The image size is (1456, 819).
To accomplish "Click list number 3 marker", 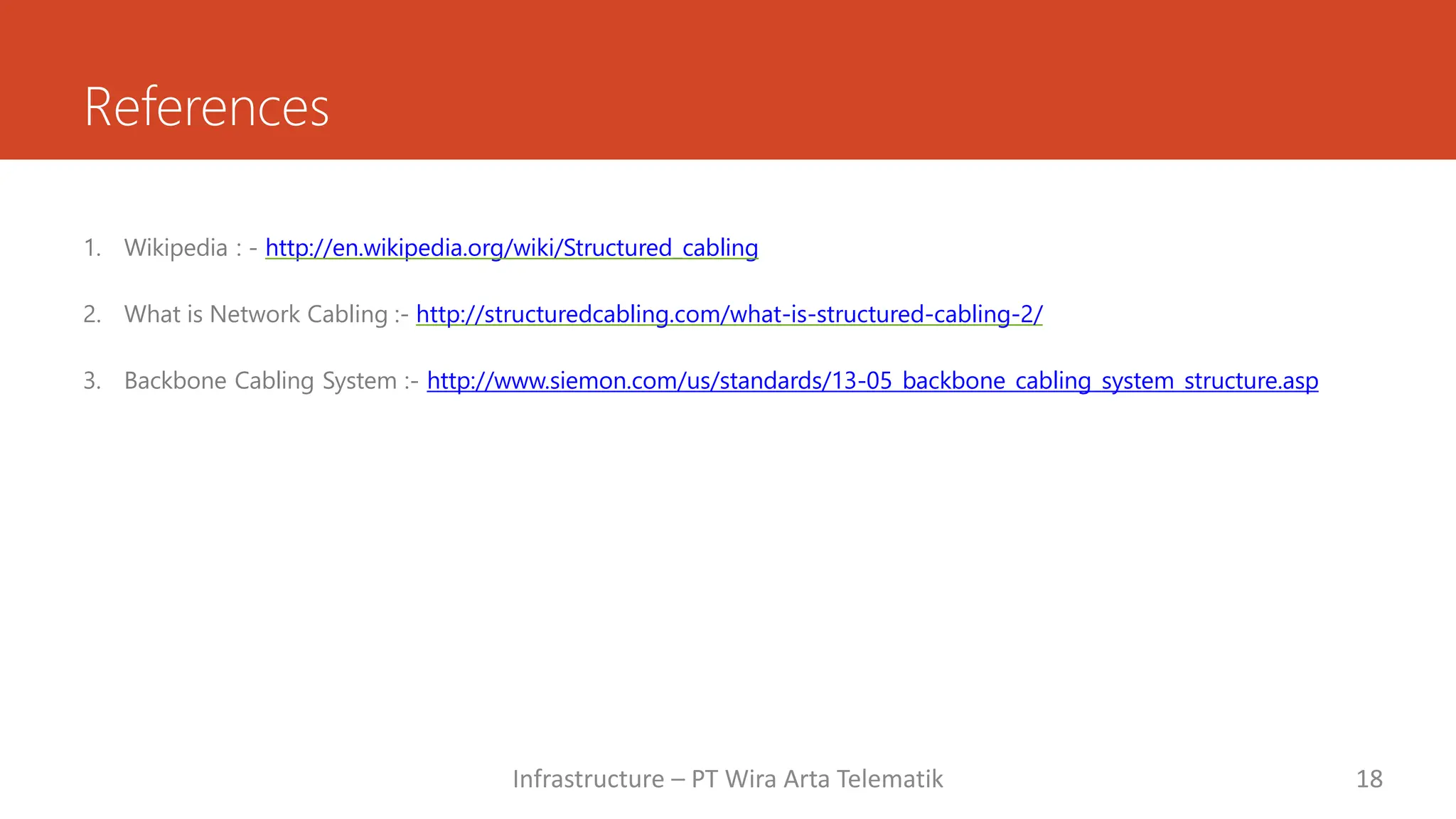I will coord(92,380).
